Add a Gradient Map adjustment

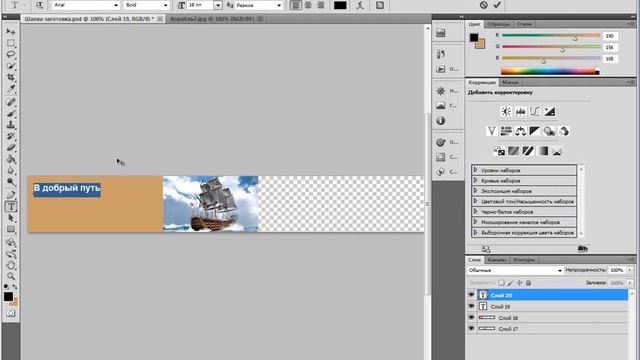[542, 151]
